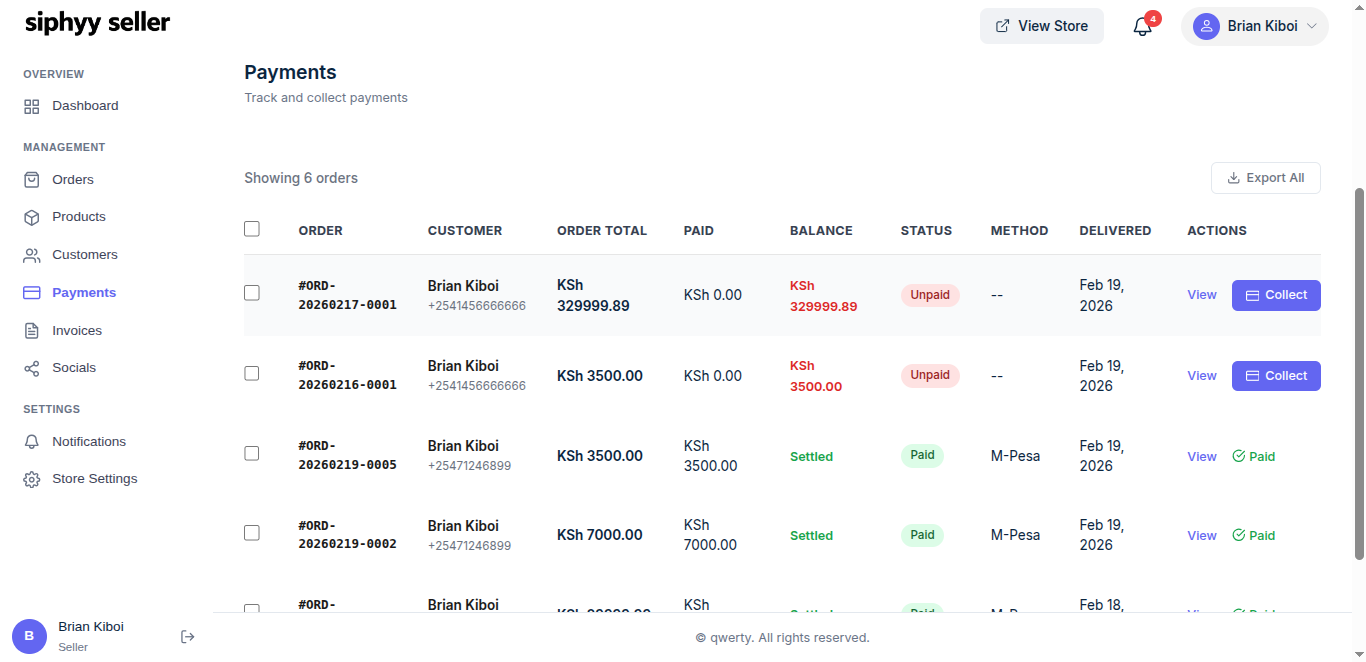Expand the Brian Kiboi account dropdown chevron
Image resolution: width=1366 pixels, height=662 pixels.
[1312, 26]
